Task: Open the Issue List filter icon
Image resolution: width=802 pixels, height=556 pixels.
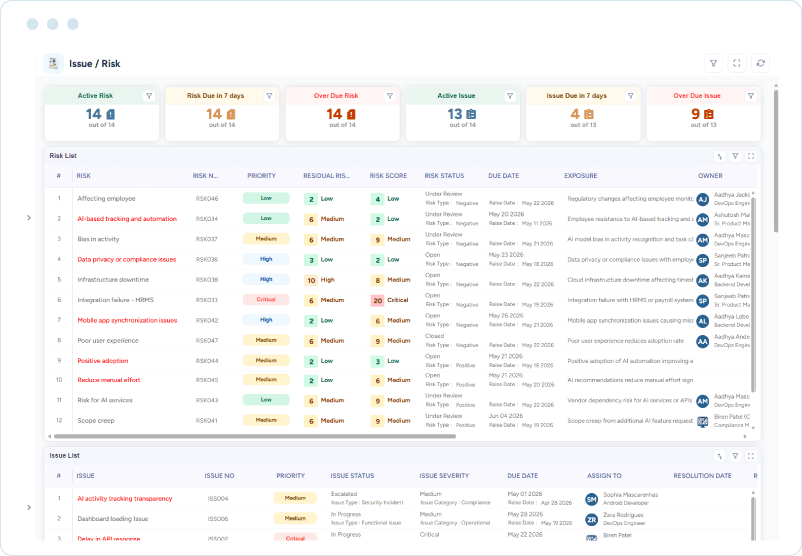Action: (x=735, y=456)
